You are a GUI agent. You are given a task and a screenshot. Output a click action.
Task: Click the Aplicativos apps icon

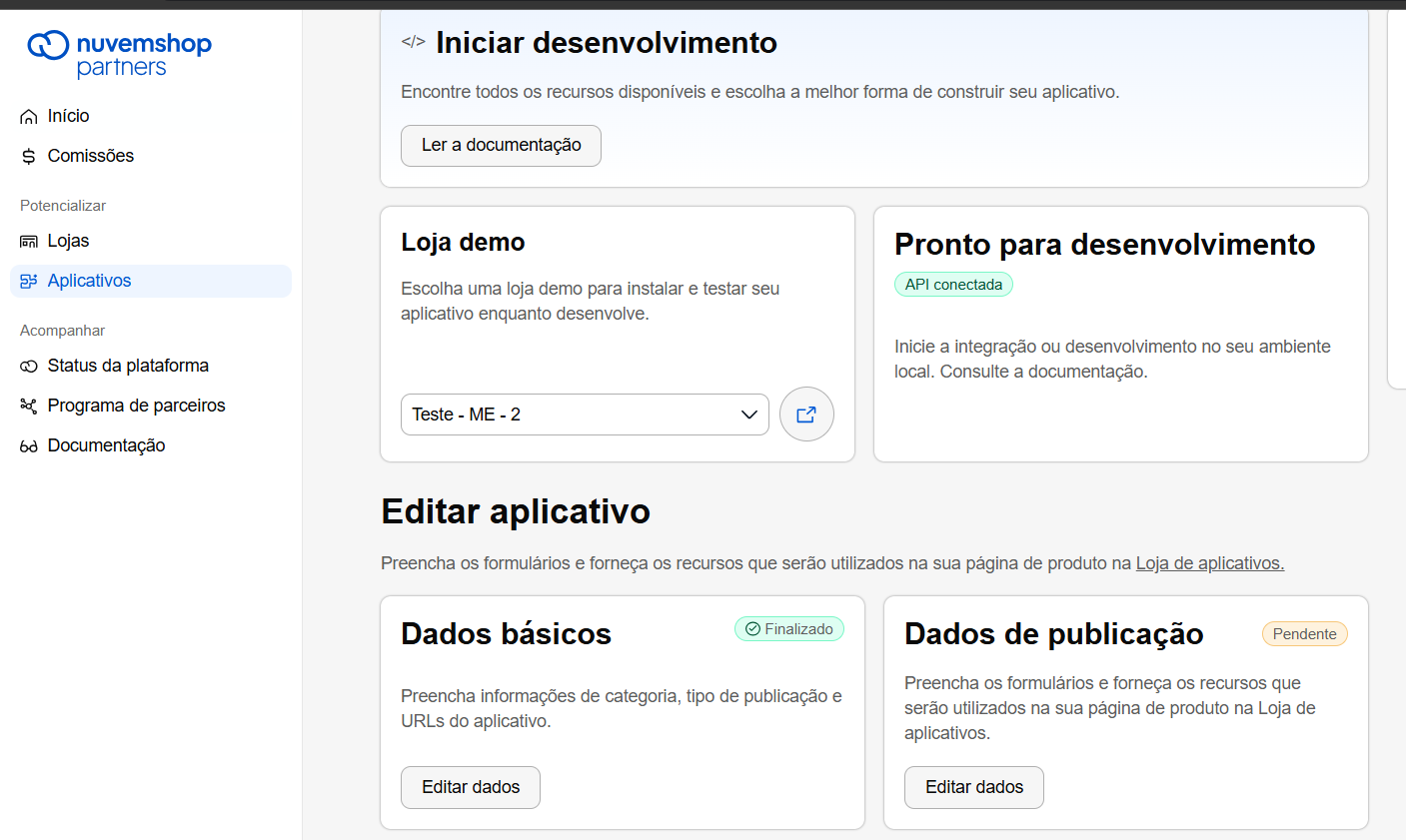pos(29,282)
